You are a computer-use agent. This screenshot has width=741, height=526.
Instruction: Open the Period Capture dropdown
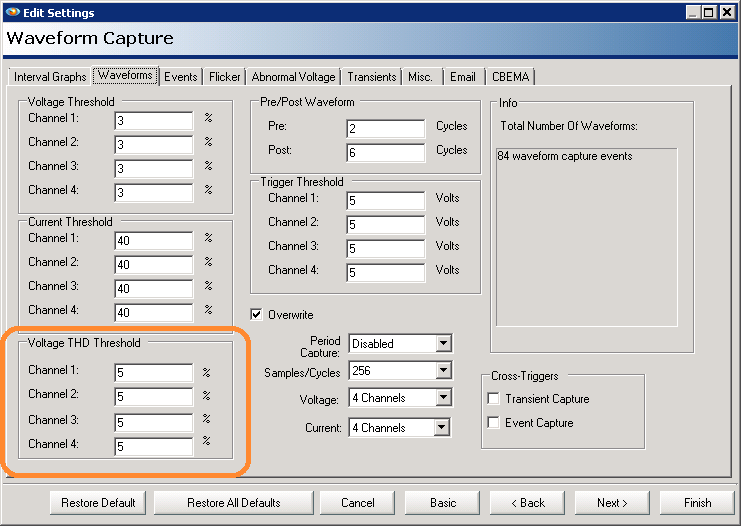point(443,344)
